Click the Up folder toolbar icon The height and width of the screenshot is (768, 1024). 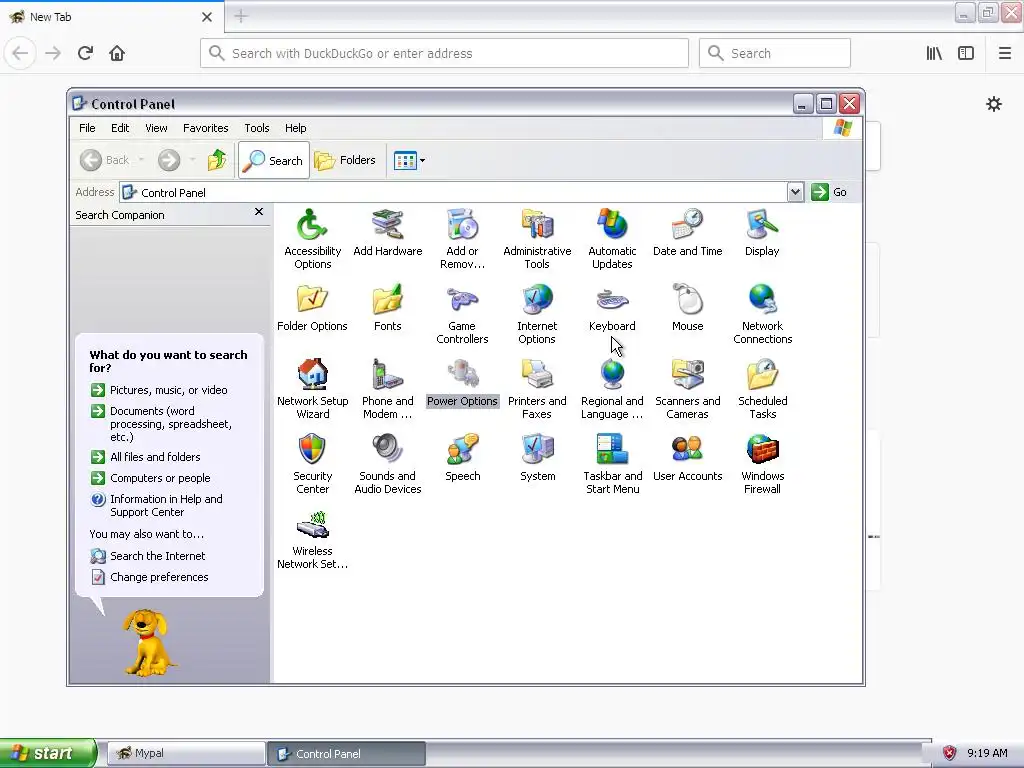[217, 160]
